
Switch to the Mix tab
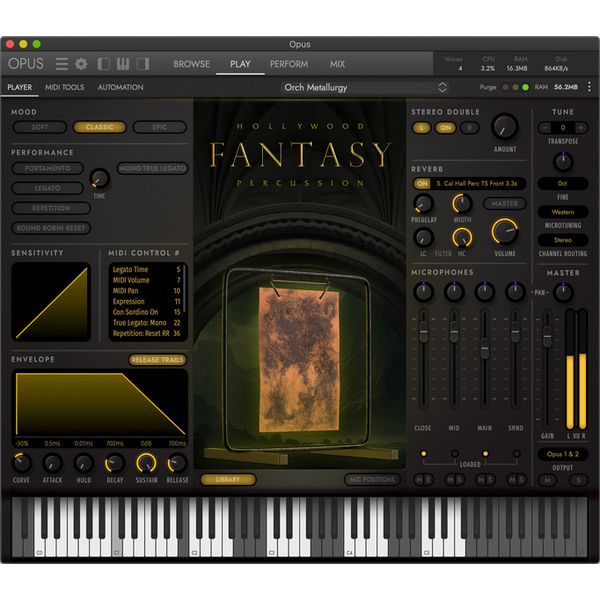point(337,64)
